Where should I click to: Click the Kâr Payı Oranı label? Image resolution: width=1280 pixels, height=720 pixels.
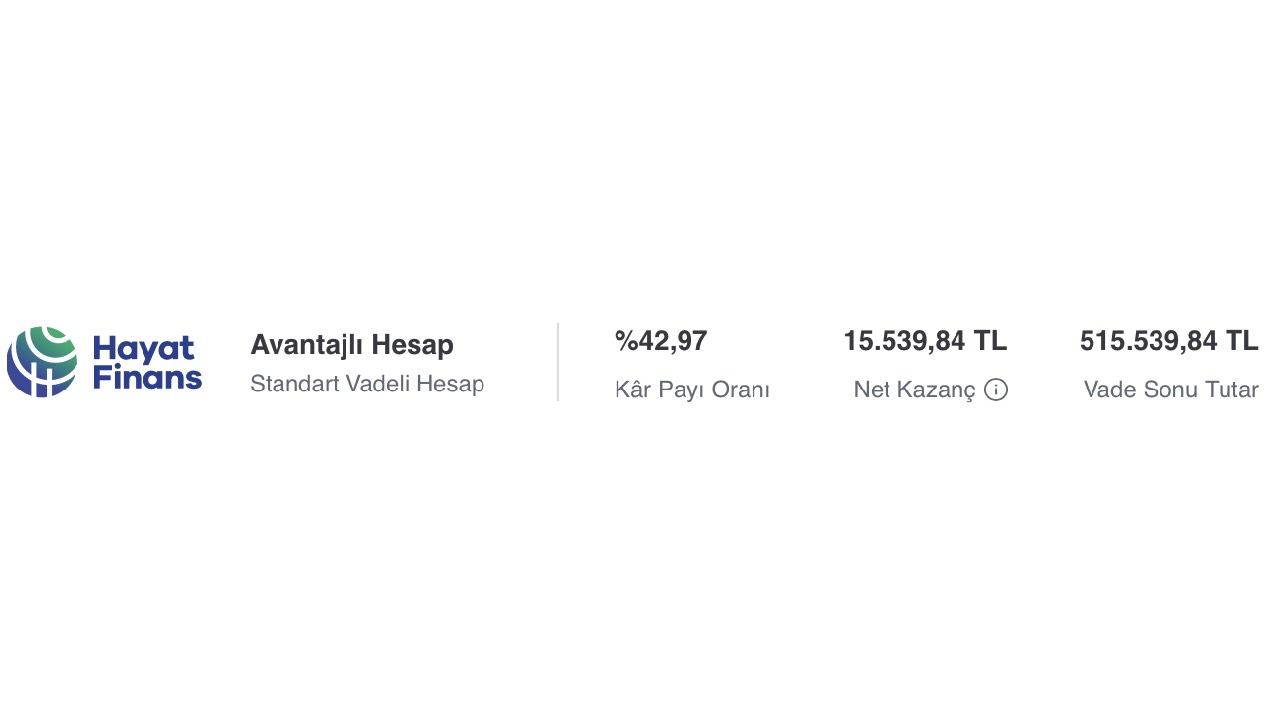(692, 390)
